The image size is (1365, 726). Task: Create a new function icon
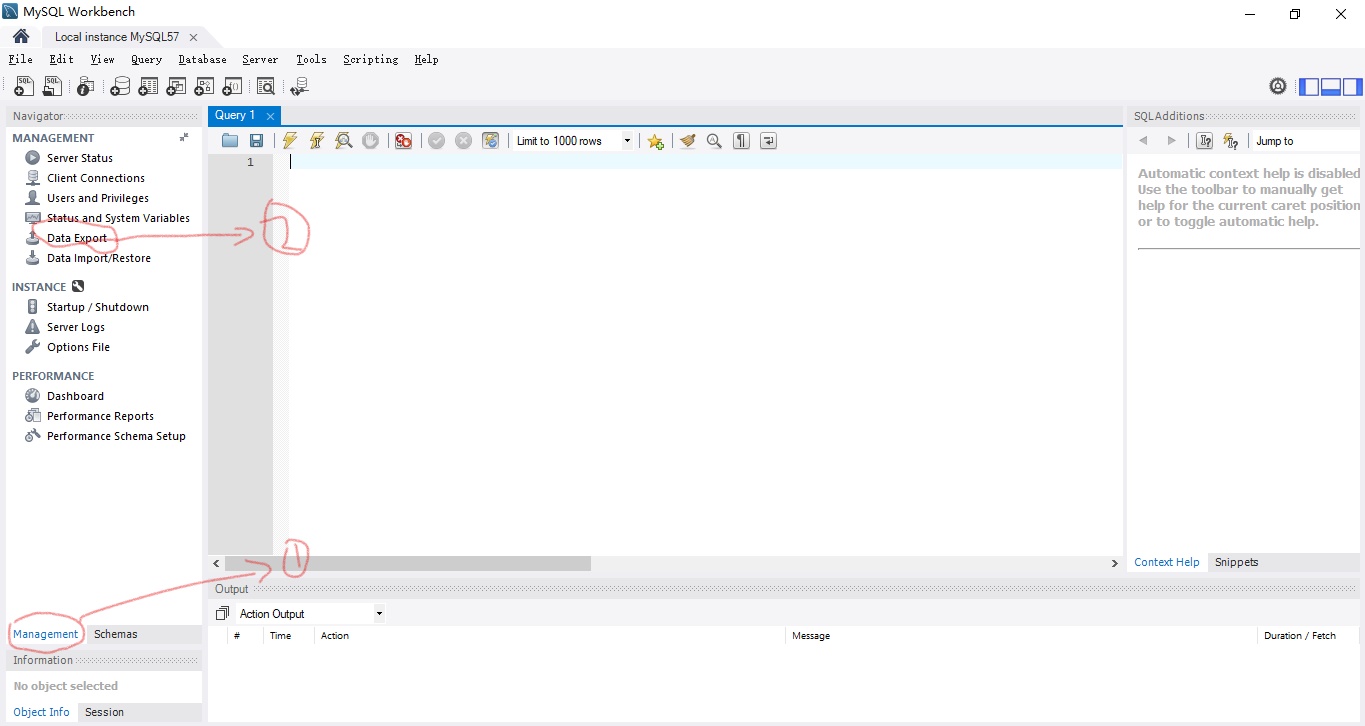tap(232, 87)
